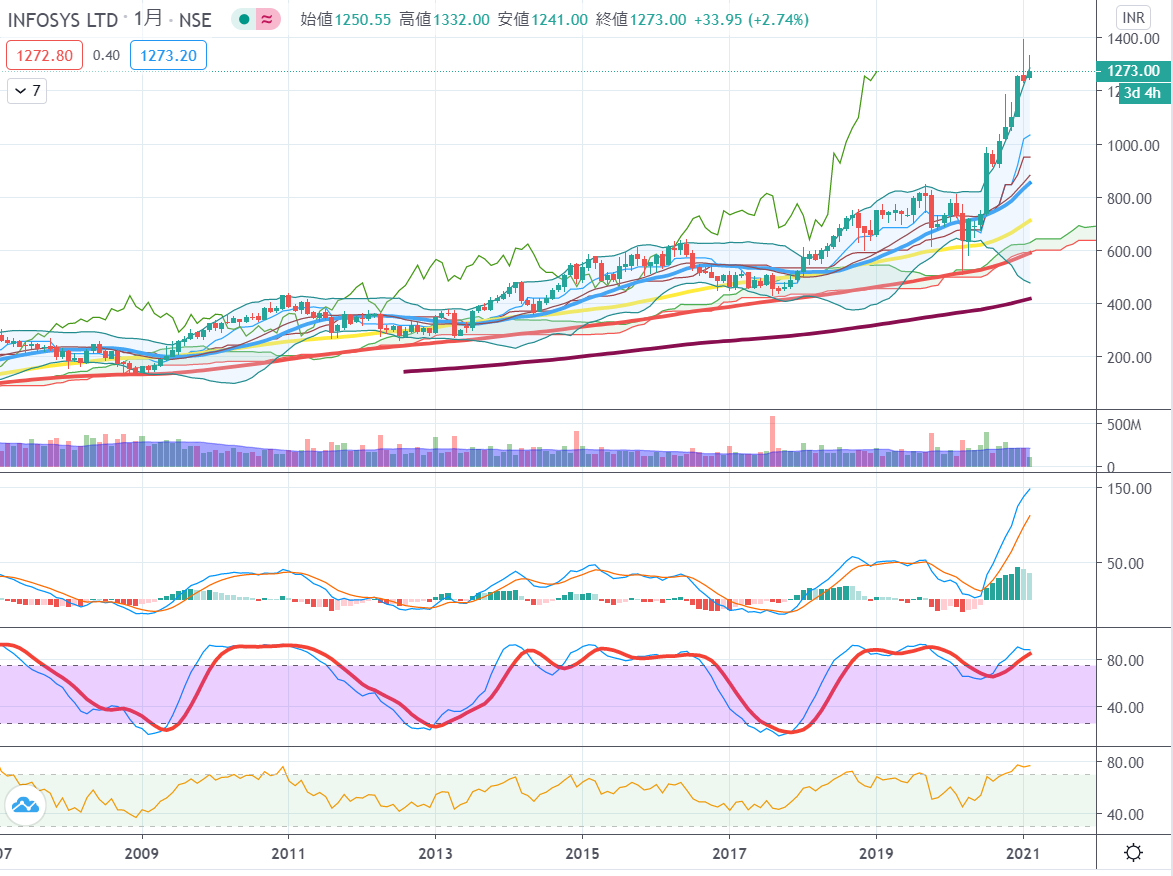Open chart settings gear icon
This screenshot has height=876, width=1173.
(x=1133, y=852)
